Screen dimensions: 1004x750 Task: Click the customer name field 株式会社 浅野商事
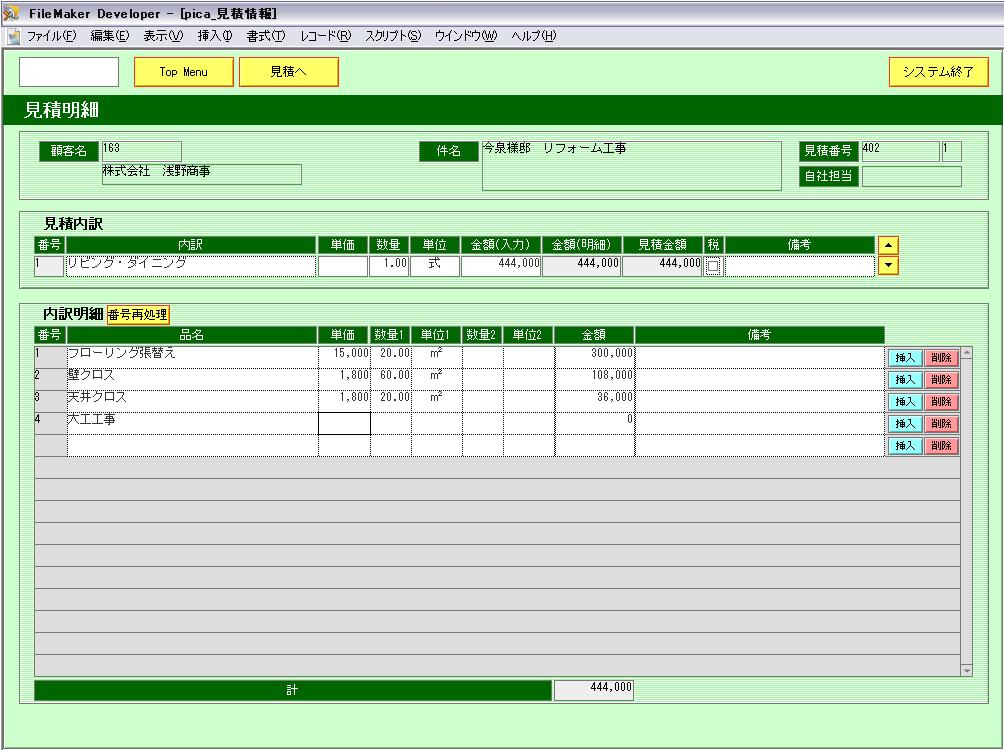tap(202, 174)
